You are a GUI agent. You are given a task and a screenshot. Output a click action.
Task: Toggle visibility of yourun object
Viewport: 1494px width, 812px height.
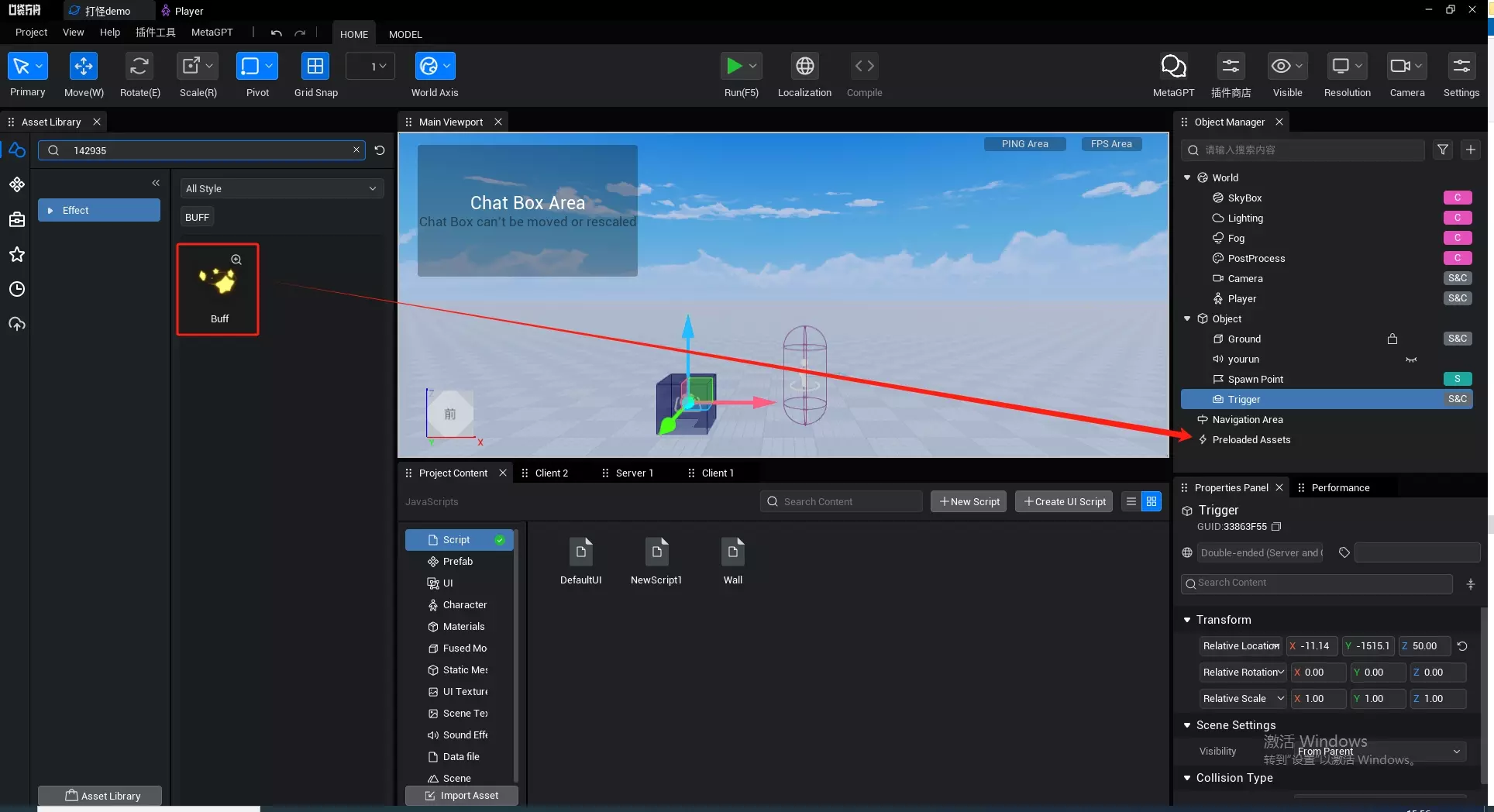click(1411, 360)
